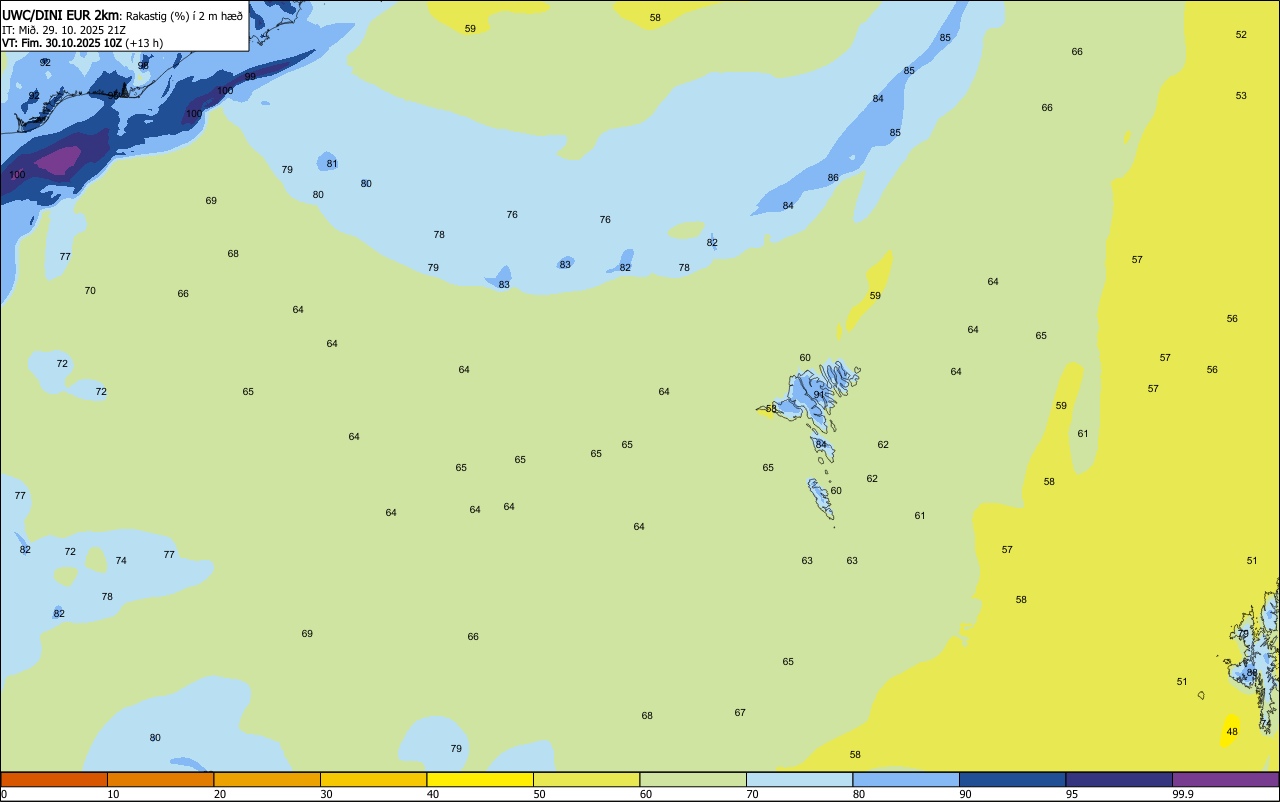Screen dimensions: 1280x802
Task: Click the '53' humidity value
Action: coord(1241,96)
